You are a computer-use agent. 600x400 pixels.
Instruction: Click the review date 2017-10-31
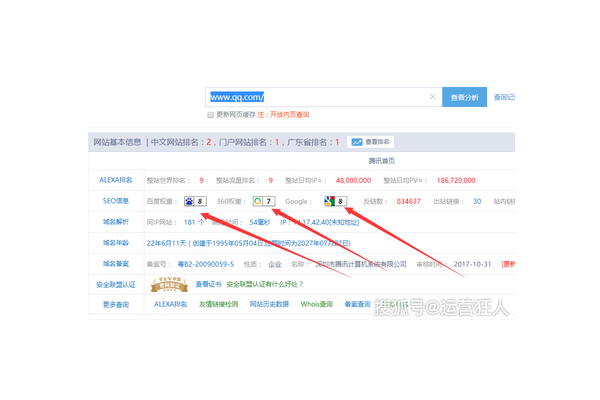pyautogui.click(x=472, y=264)
